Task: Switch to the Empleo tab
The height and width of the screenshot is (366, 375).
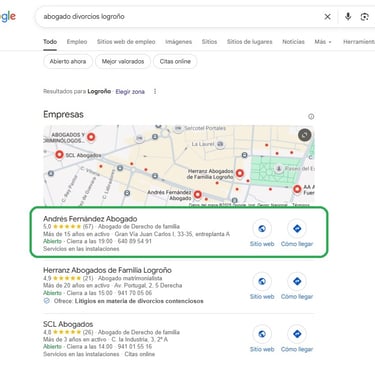Action: click(x=77, y=42)
